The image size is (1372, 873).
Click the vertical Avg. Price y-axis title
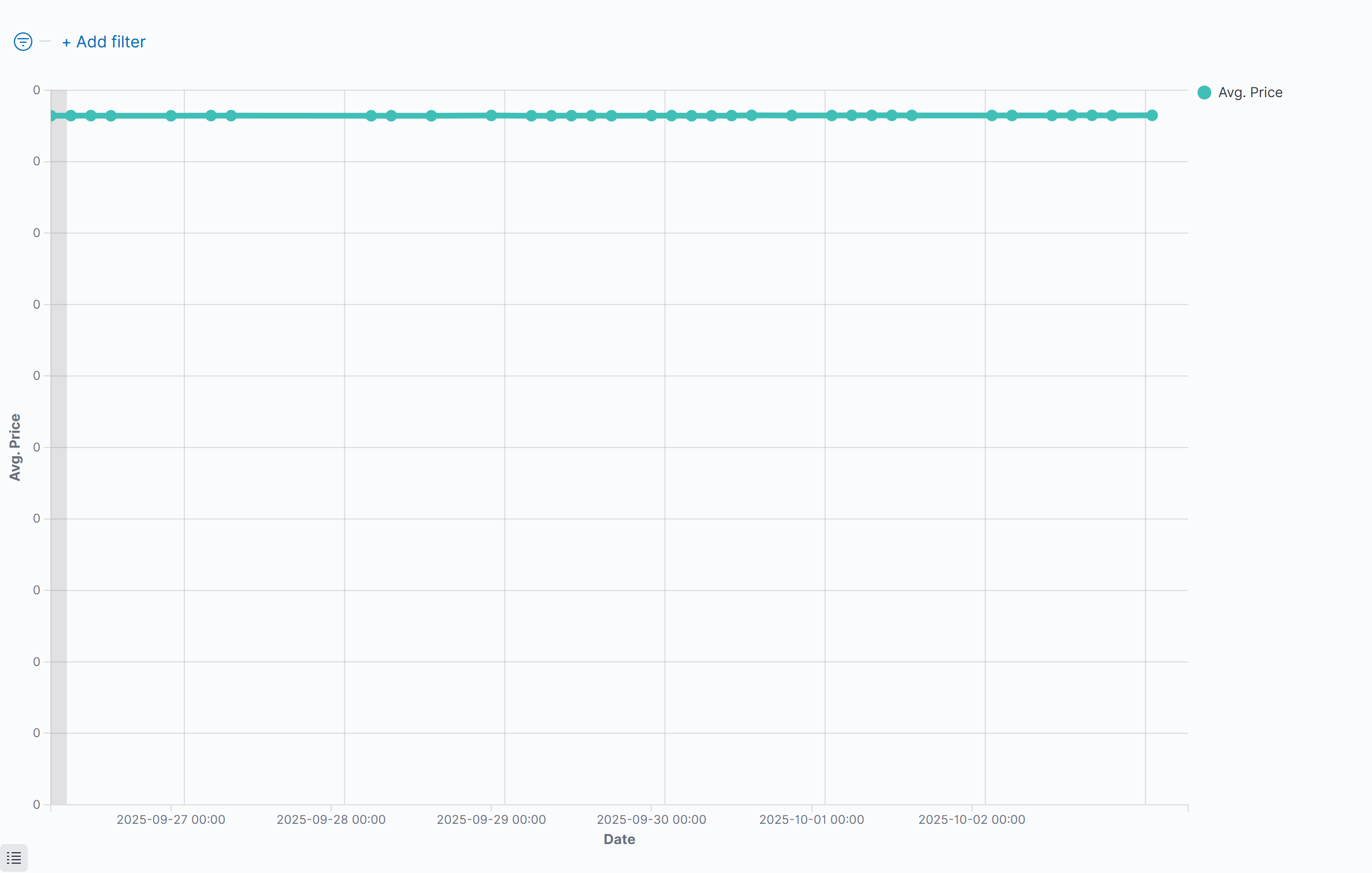tap(15, 447)
